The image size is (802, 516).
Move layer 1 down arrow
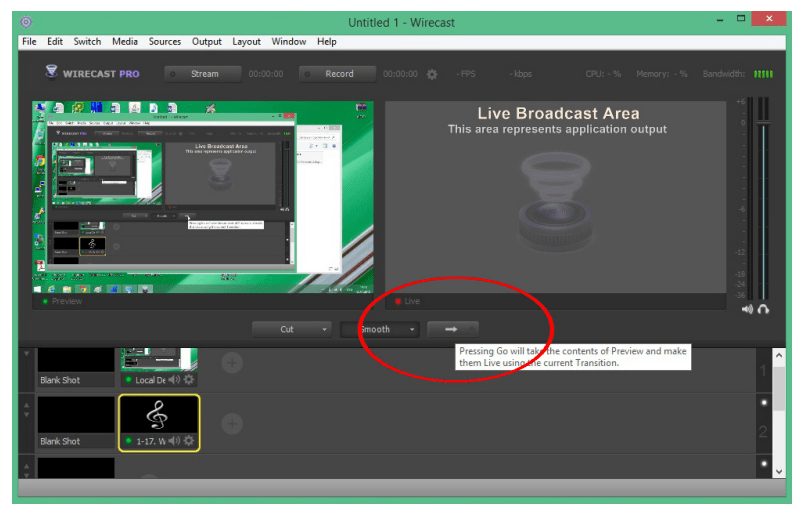[x=27, y=353]
